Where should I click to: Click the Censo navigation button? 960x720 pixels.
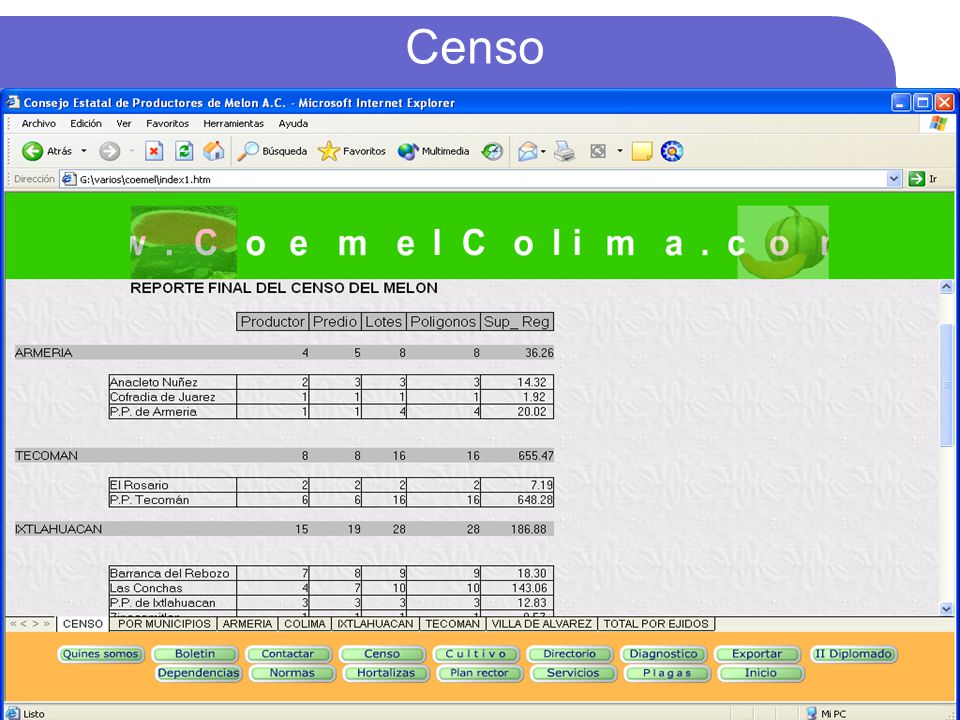[382, 654]
